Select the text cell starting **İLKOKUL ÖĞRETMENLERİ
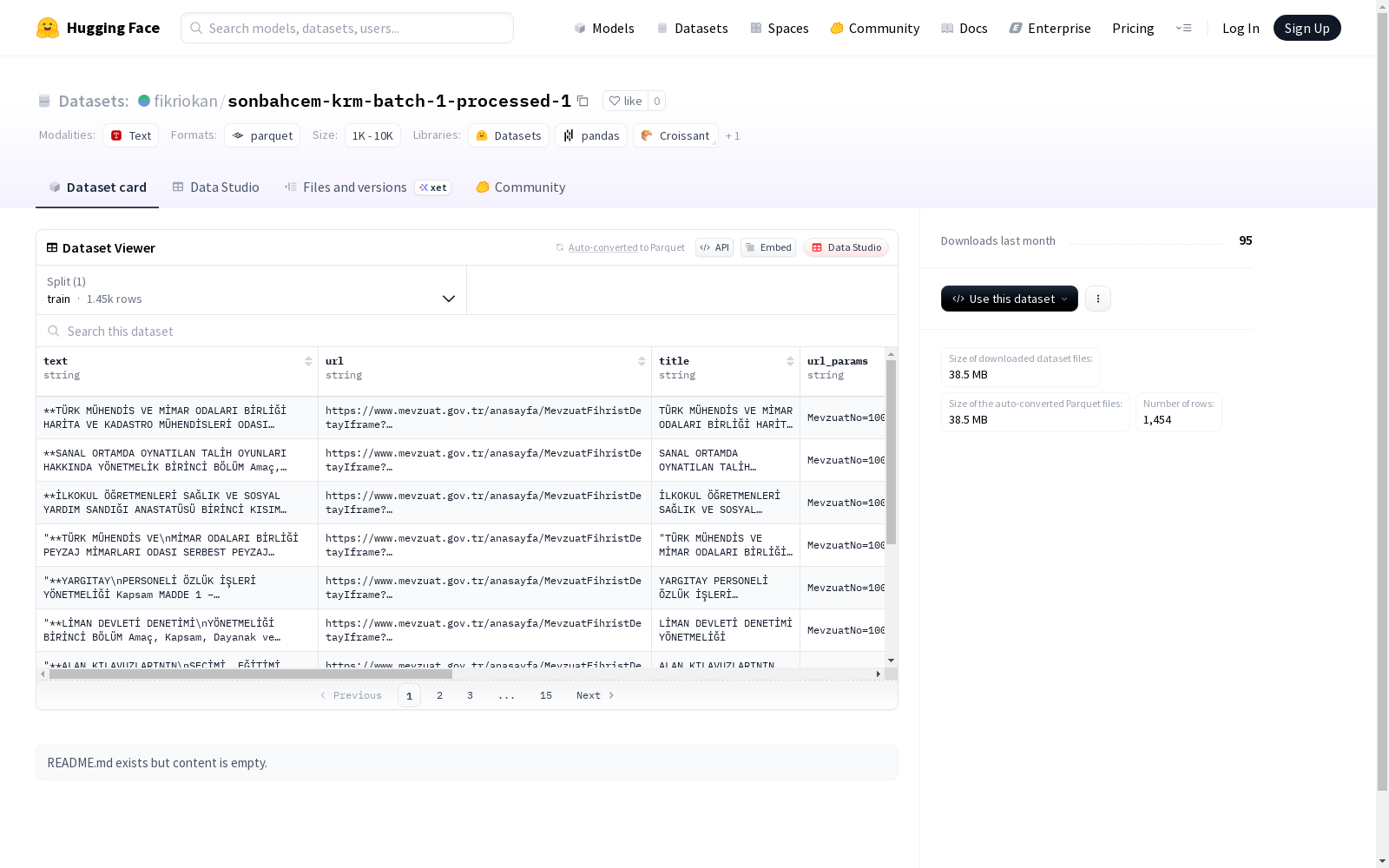 [177, 503]
